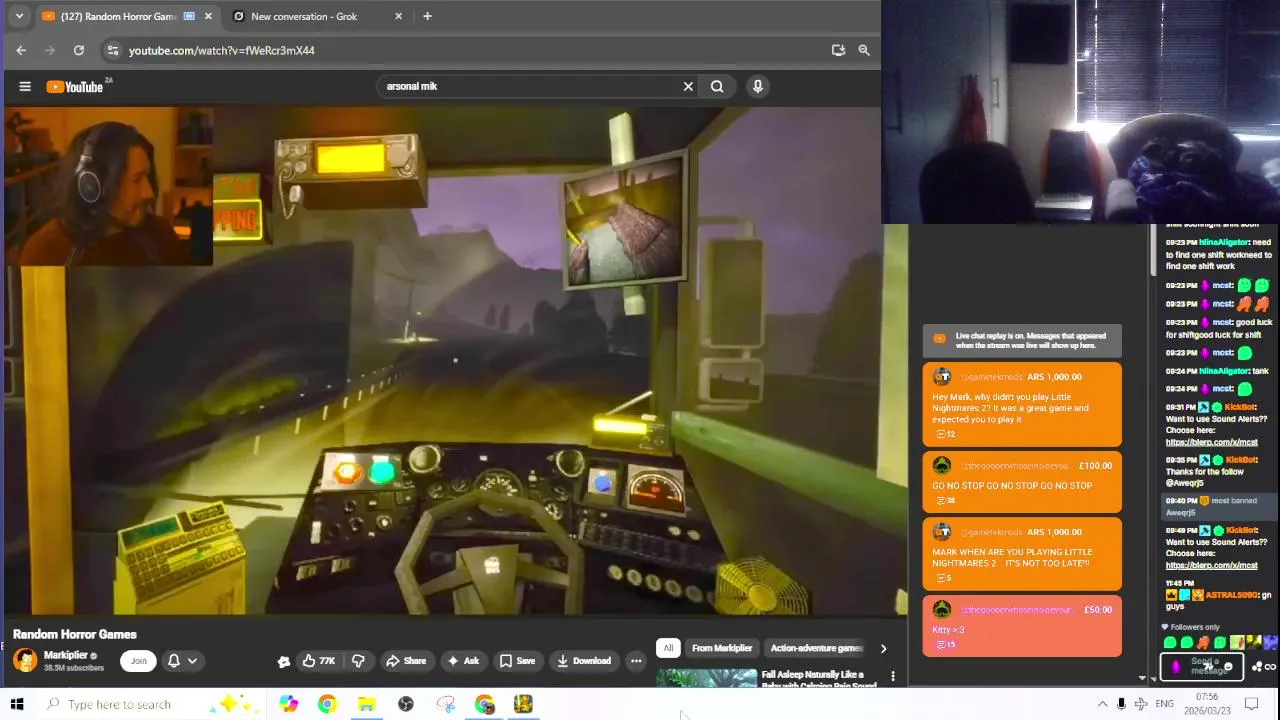Click the ENG language indicator
1280x720 pixels.
(x=1165, y=704)
